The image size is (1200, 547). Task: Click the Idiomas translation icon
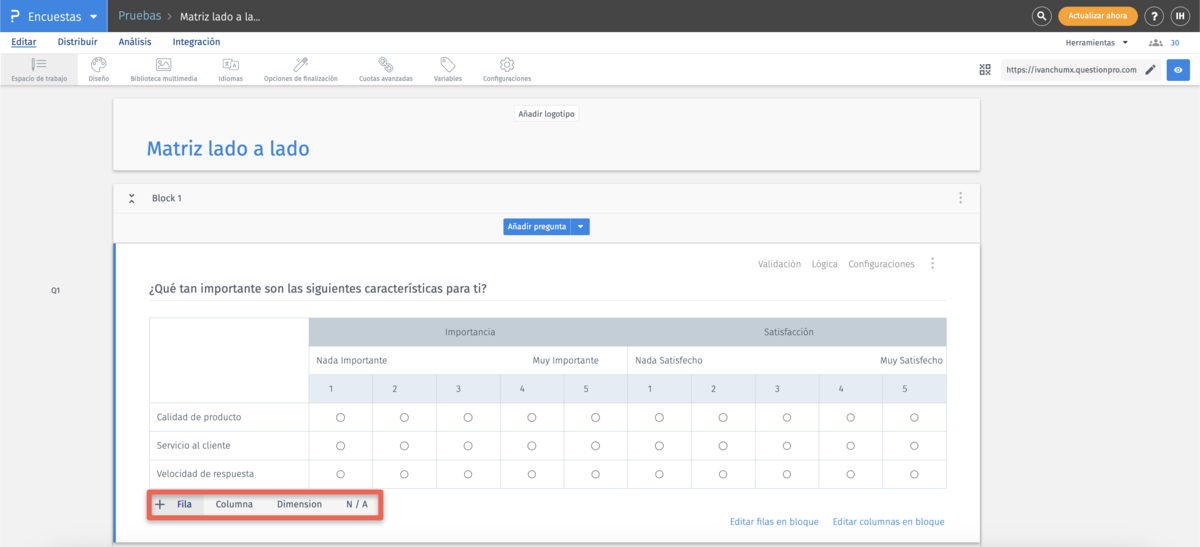click(x=230, y=65)
